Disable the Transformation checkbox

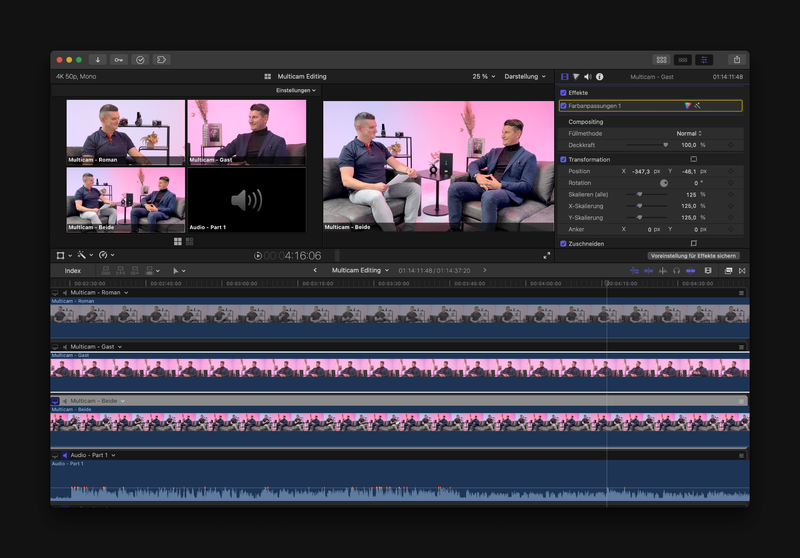(x=564, y=159)
